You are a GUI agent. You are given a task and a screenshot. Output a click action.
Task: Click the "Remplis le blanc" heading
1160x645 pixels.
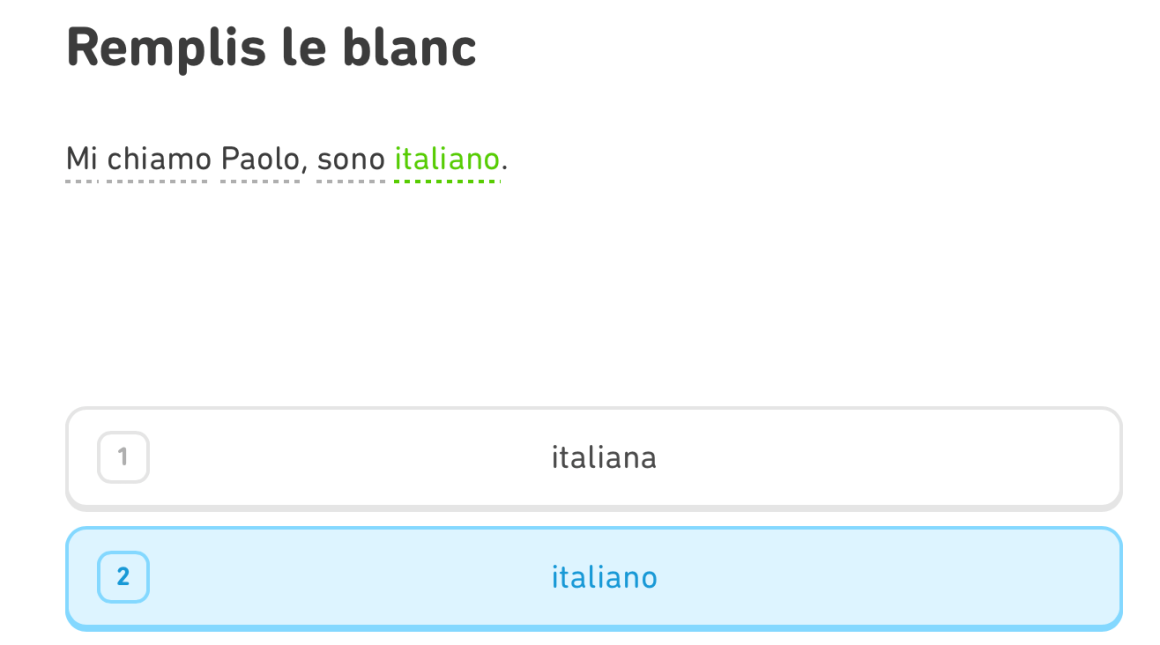tap(271, 47)
